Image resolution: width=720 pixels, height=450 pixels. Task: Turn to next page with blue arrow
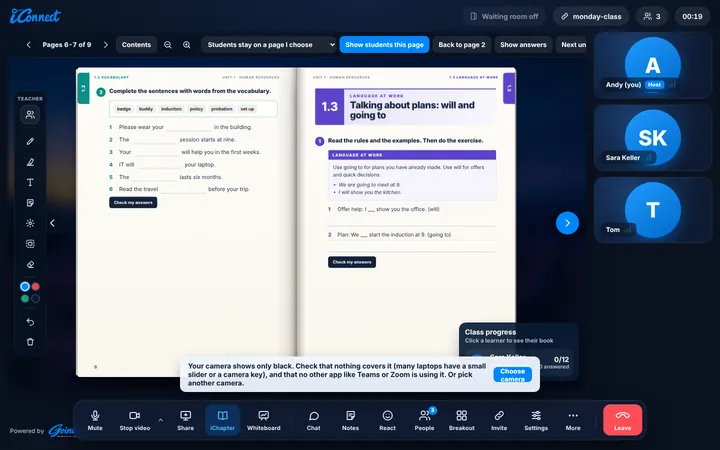pyautogui.click(x=567, y=223)
